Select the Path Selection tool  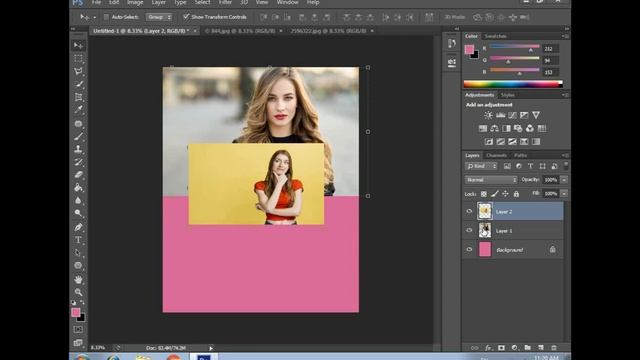[x=78, y=253]
